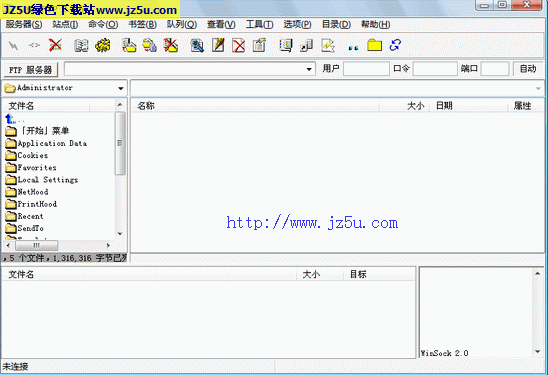Screen dimensions: 548x375
Task: Open the 选项(P) menu
Action: pos(297,24)
